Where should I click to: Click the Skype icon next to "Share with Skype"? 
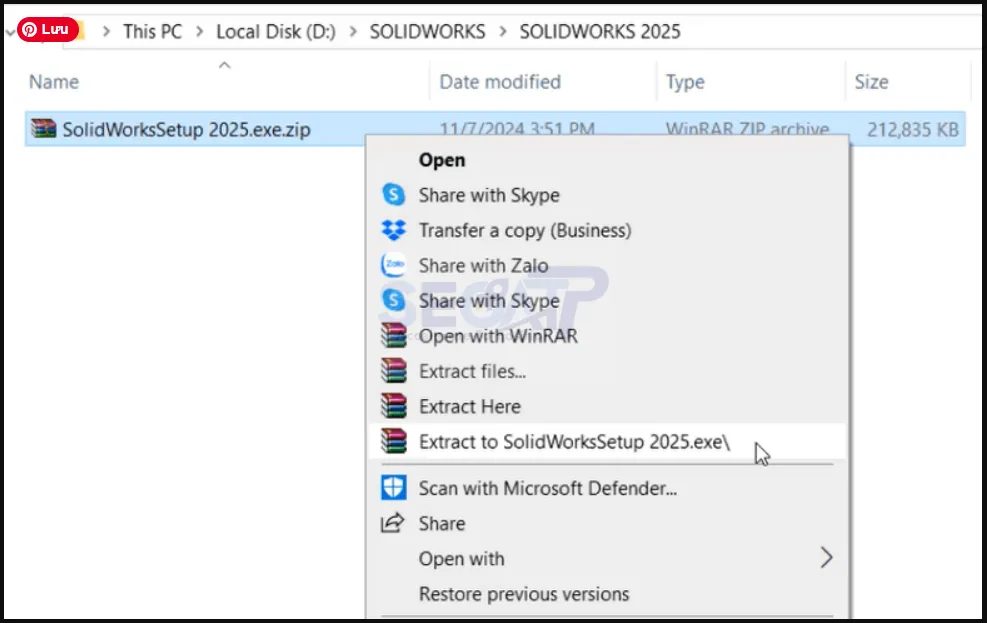click(x=394, y=195)
